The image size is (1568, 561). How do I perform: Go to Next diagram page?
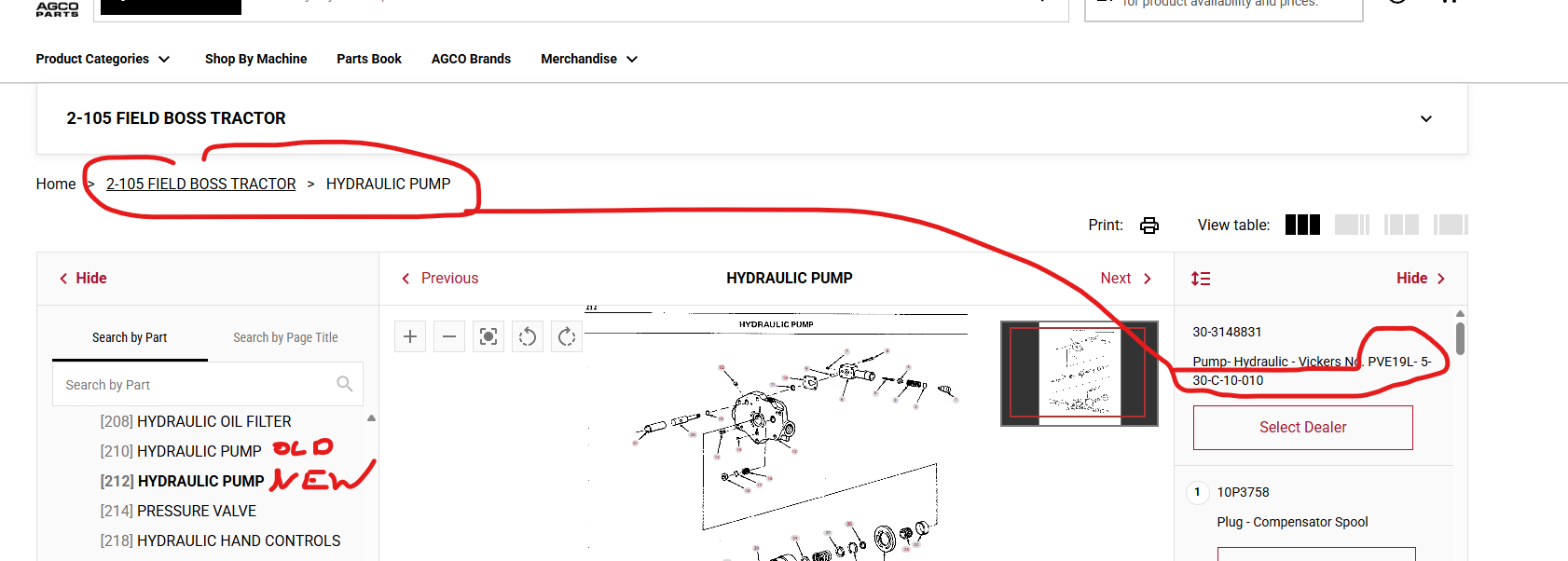(1126, 278)
